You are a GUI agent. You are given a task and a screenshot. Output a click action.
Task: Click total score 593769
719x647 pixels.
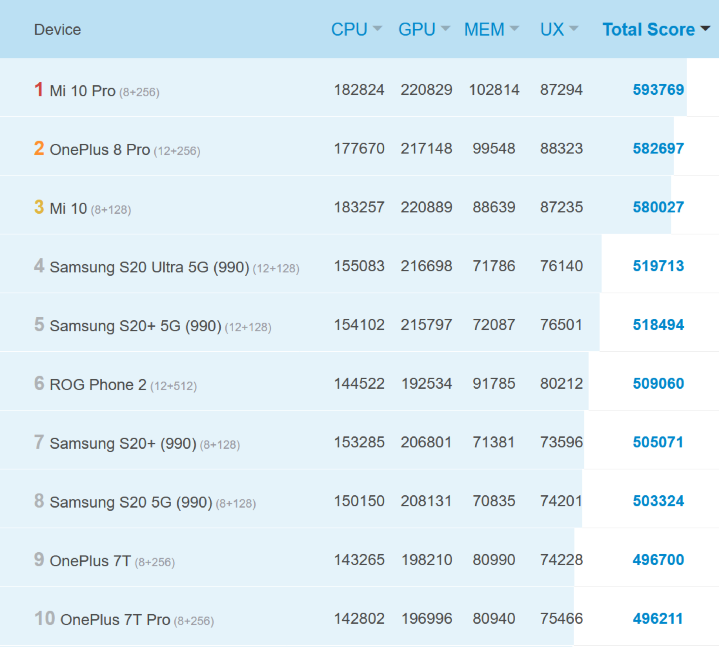(x=658, y=89)
